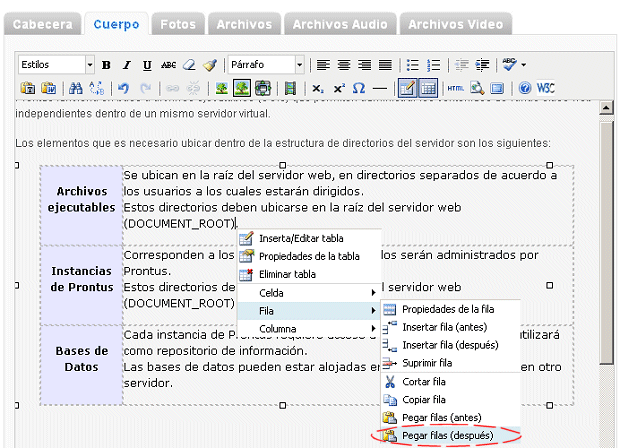Paste as plain text icon
Viewport: 620px width, 448px height.
[28, 88]
